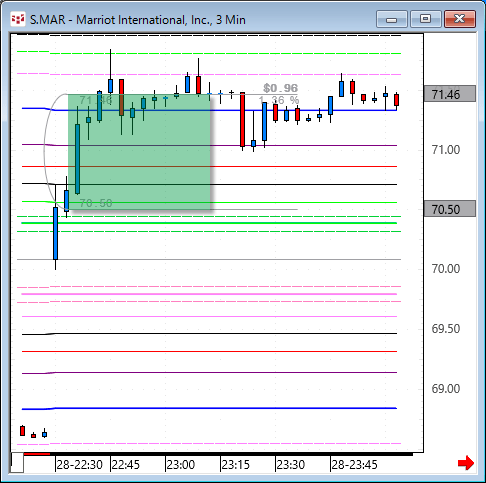This screenshot has width=486, height=483.
Task: Close the S.MAR chart window
Action: pyautogui.click(x=460, y=19)
